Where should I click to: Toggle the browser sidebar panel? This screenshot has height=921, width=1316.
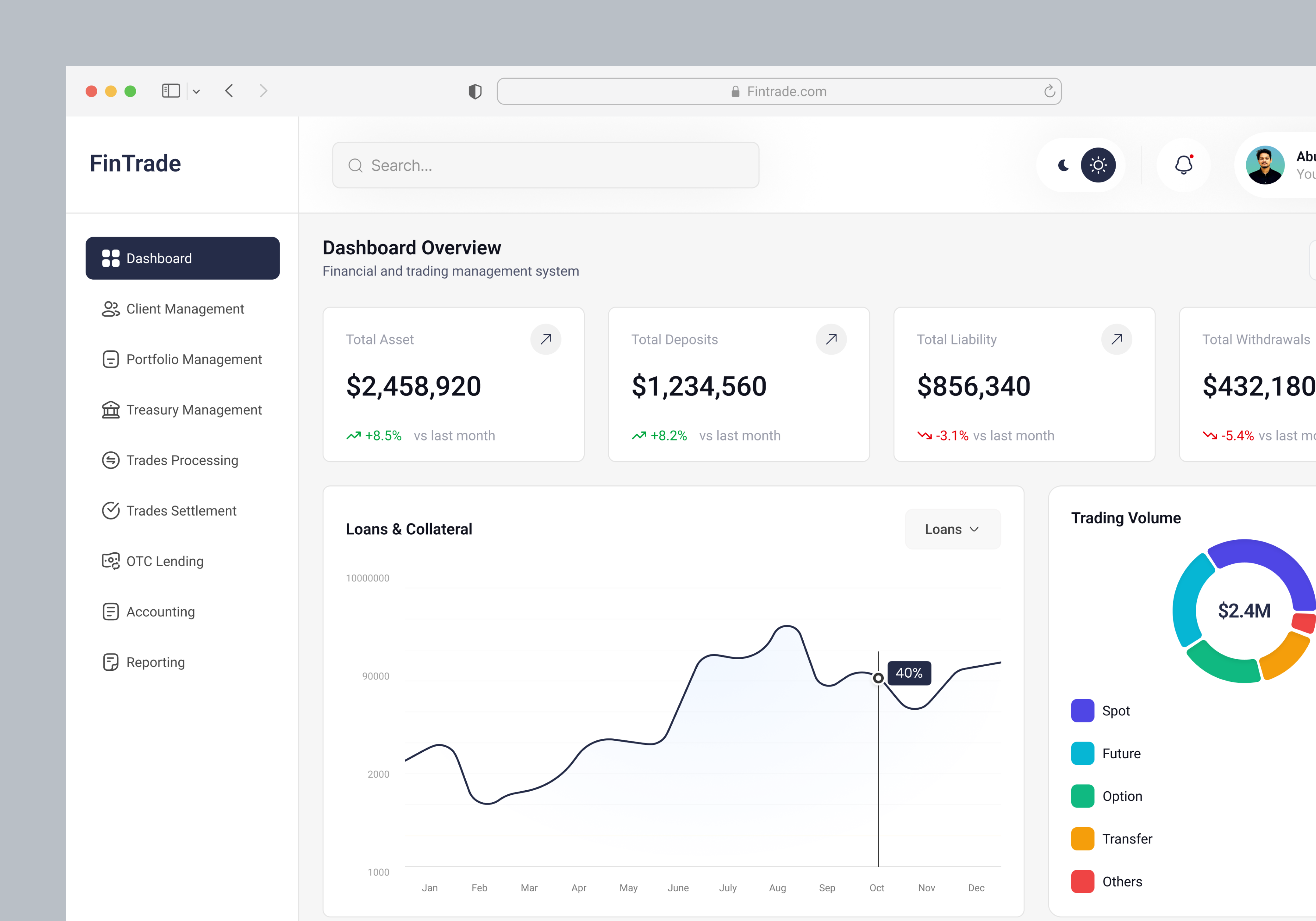[x=171, y=90]
